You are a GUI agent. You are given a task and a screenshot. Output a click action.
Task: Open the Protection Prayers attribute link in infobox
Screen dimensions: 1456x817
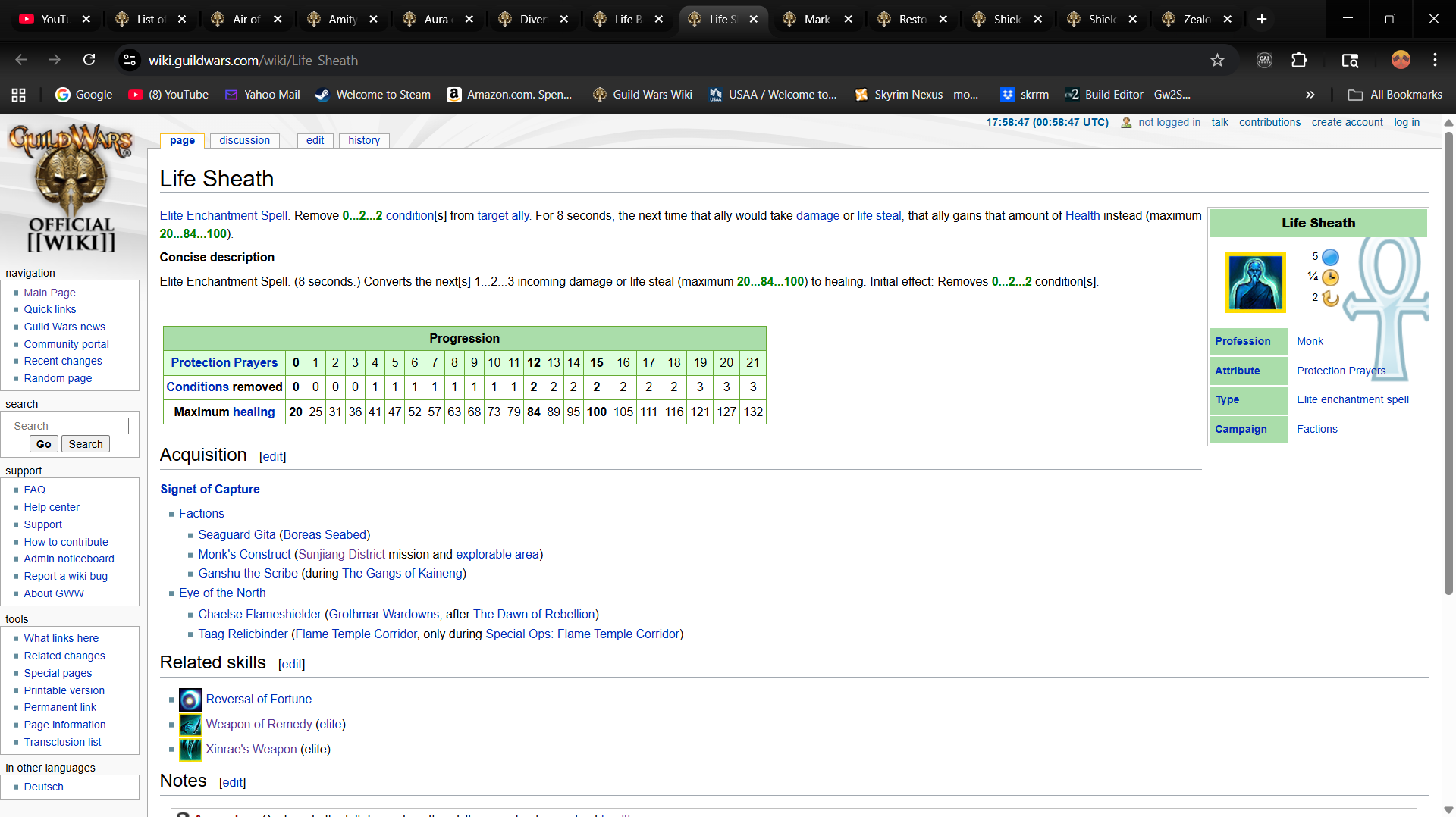tap(1341, 371)
